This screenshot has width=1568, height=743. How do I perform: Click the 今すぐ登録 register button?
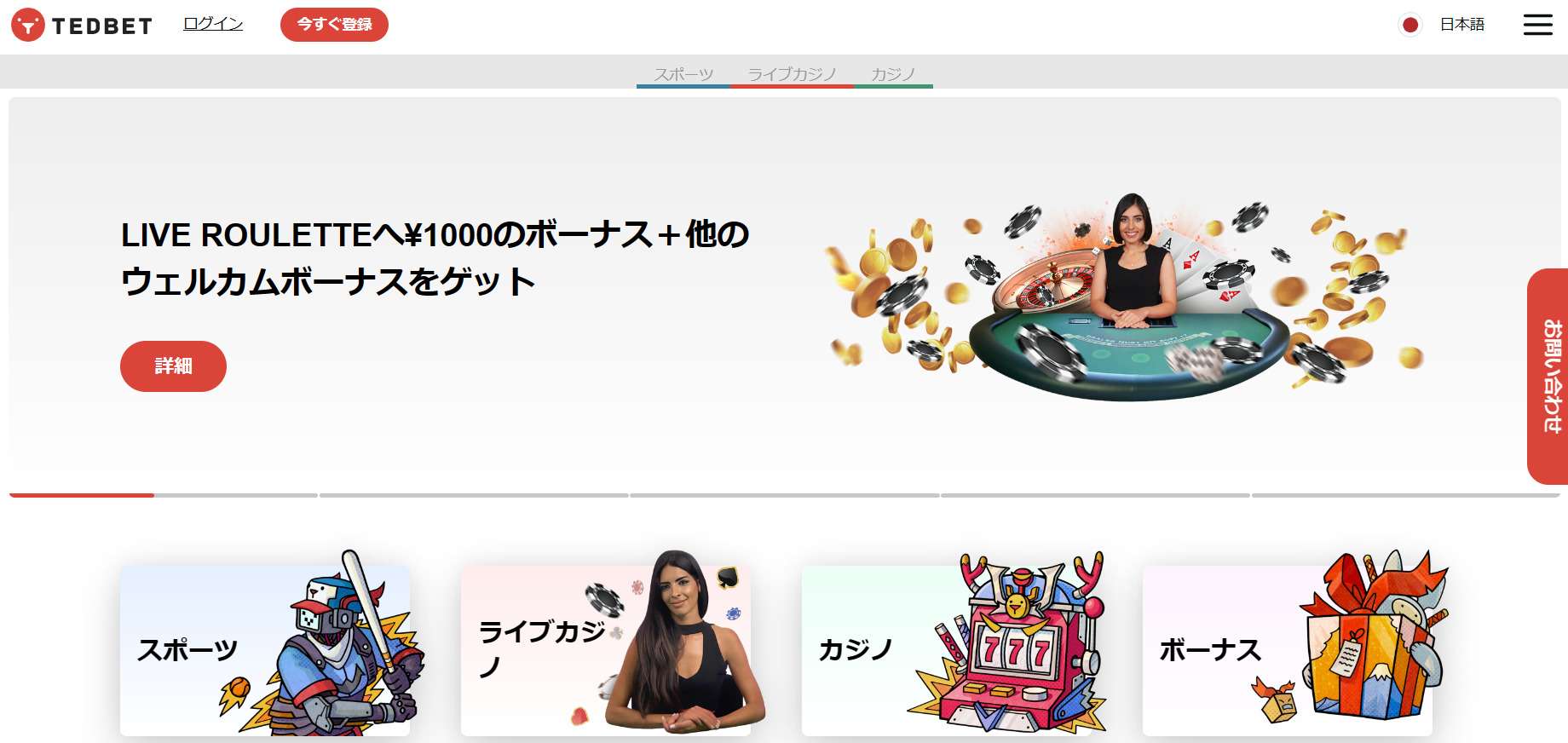(334, 25)
